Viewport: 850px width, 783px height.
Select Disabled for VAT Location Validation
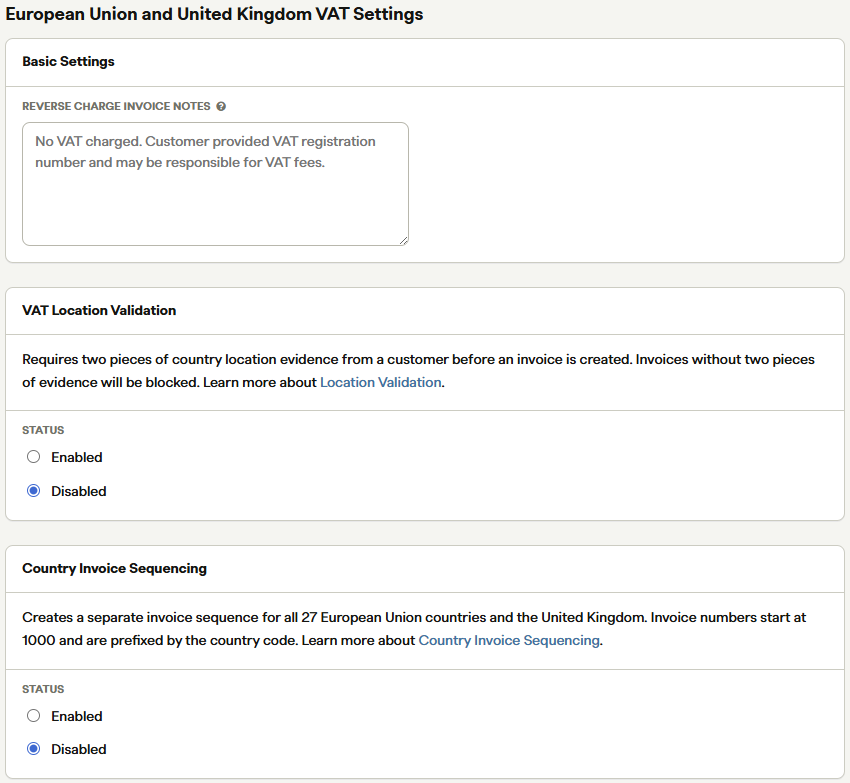point(34,491)
